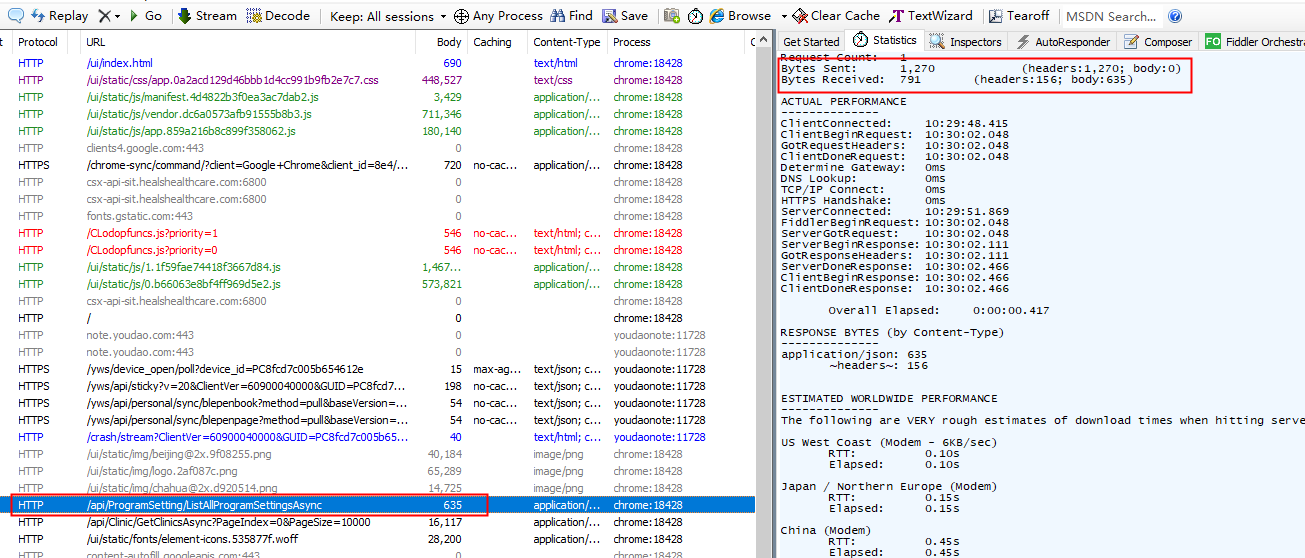Click the Any Process target picker
Screen dimensions: 1305x558
(498, 16)
